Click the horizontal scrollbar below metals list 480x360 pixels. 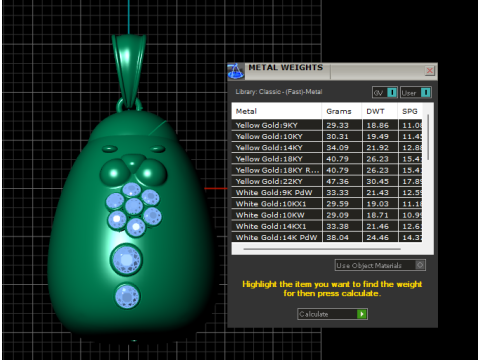coord(322,249)
